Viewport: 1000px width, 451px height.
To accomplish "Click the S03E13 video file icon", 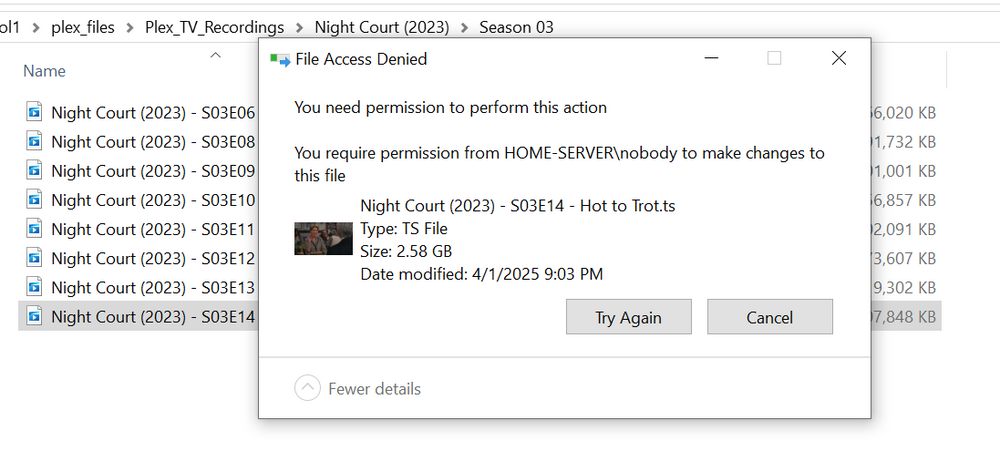I will tap(34, 288).
